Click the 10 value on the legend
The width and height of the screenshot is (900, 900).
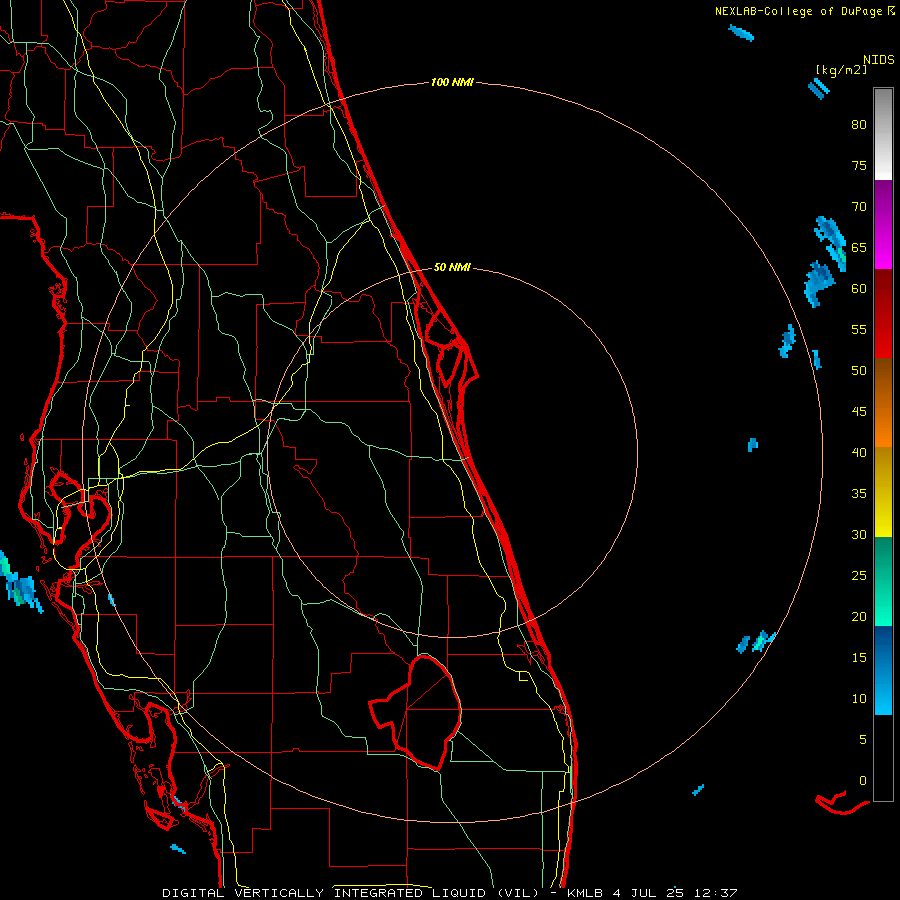(x=859, y=699)
